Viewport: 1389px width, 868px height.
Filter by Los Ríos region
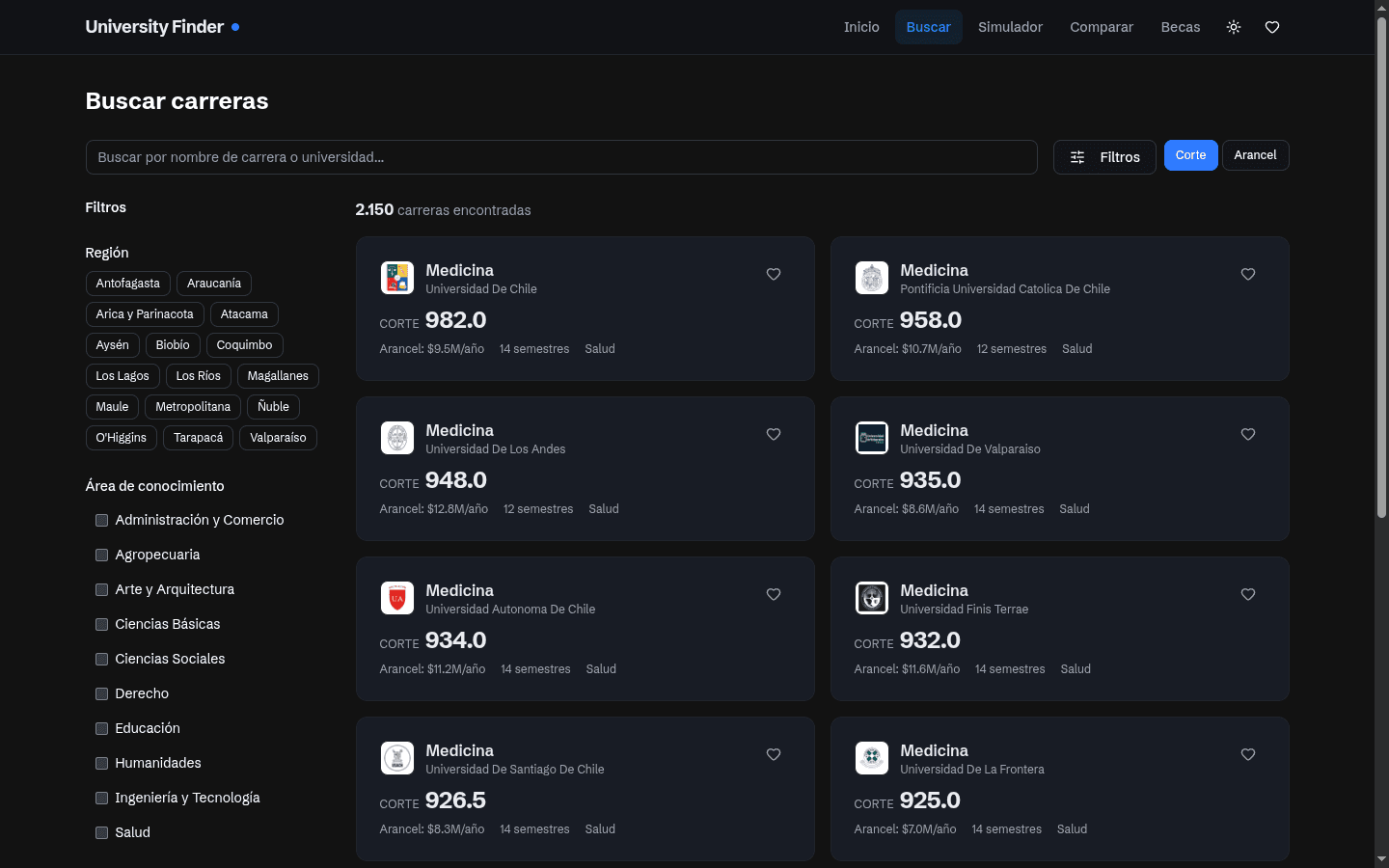[x=199, y=376]
